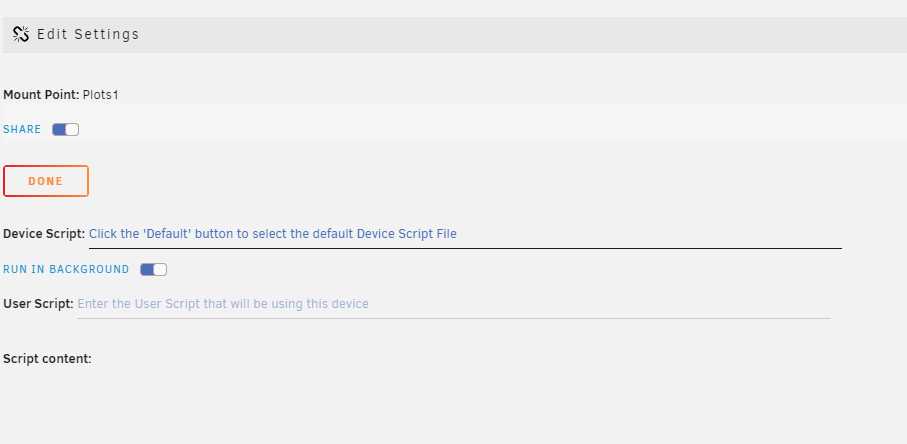907x444 pixels.
Task: Click the DONE button
Action: click(x=46, y=181)
